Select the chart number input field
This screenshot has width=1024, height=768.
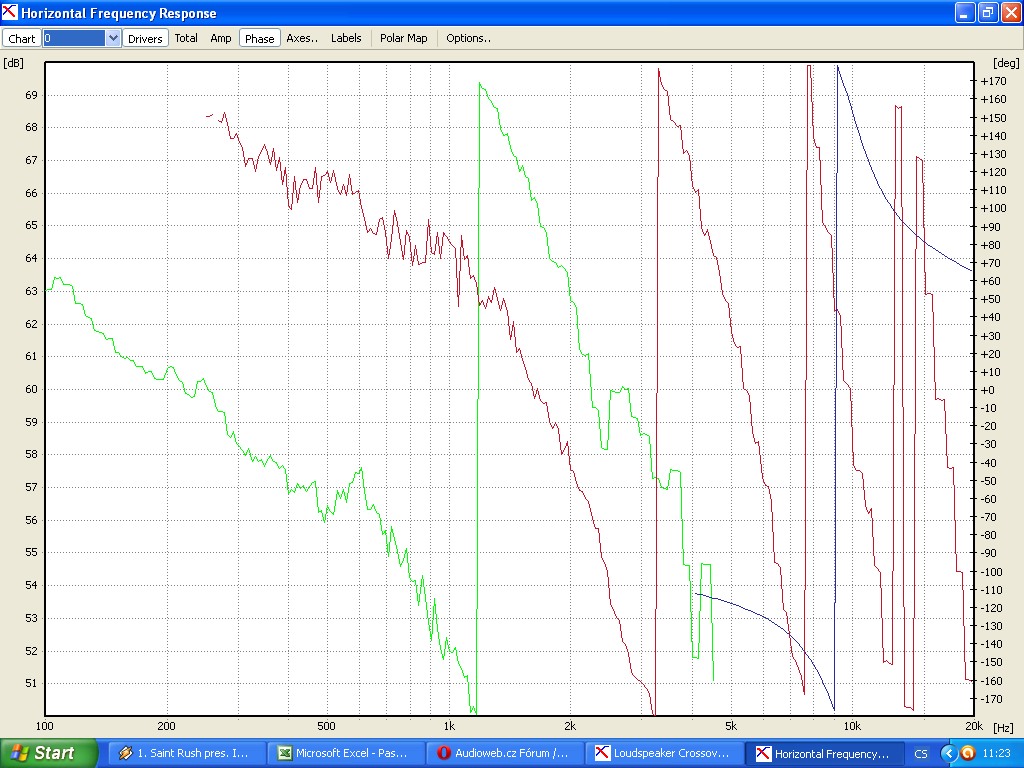[74, 38]
